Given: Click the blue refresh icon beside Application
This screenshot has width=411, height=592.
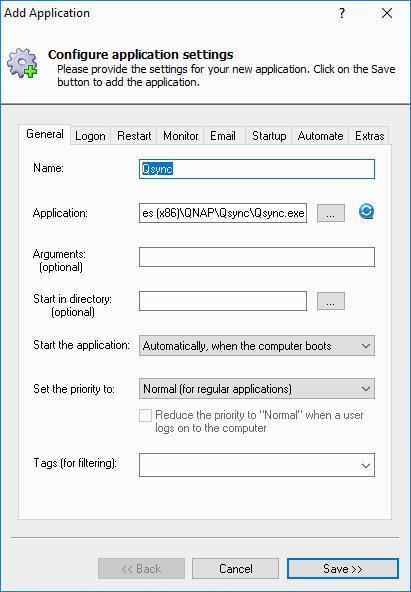Looking at the screenshot, I should click(x=366, y=212).
